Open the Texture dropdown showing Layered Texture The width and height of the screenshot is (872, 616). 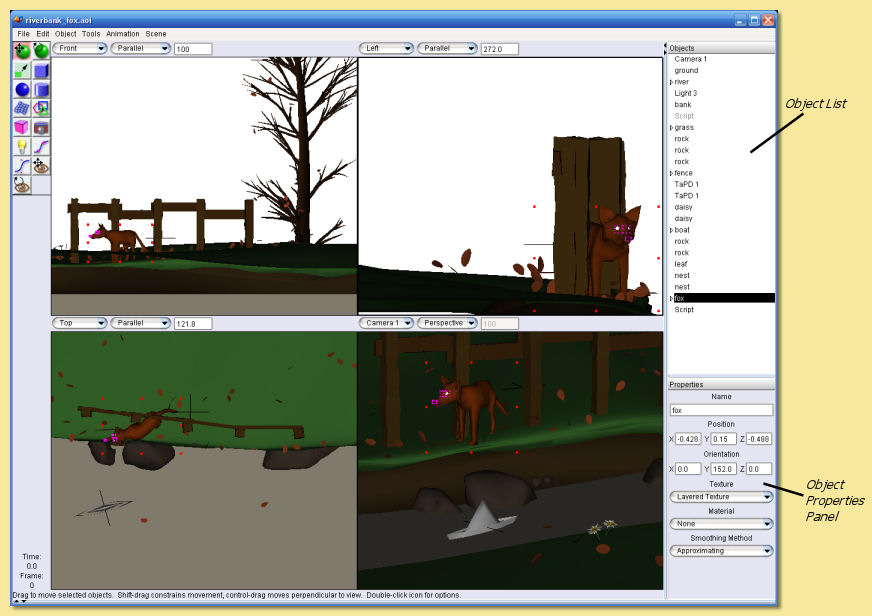point(720,496)
